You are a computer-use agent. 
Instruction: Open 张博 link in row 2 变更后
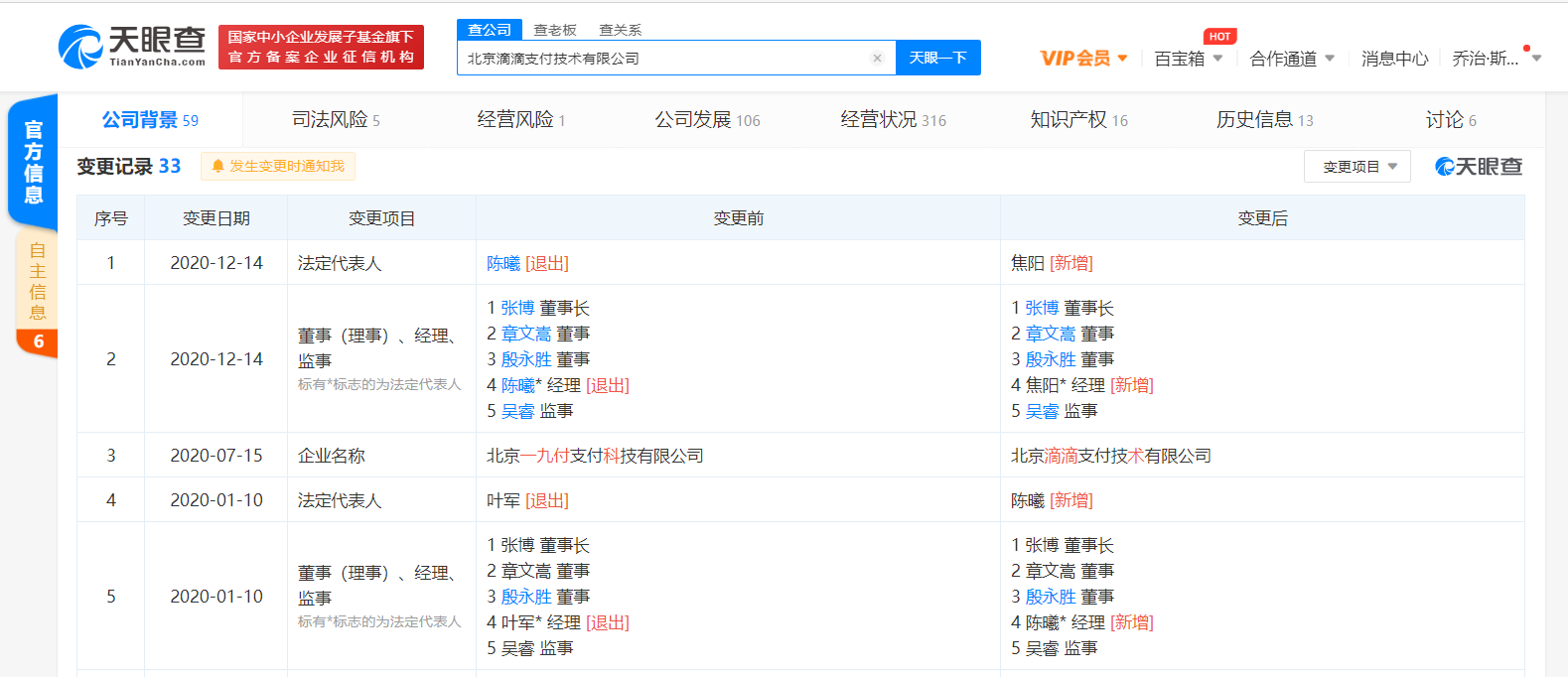point(1042,308)
